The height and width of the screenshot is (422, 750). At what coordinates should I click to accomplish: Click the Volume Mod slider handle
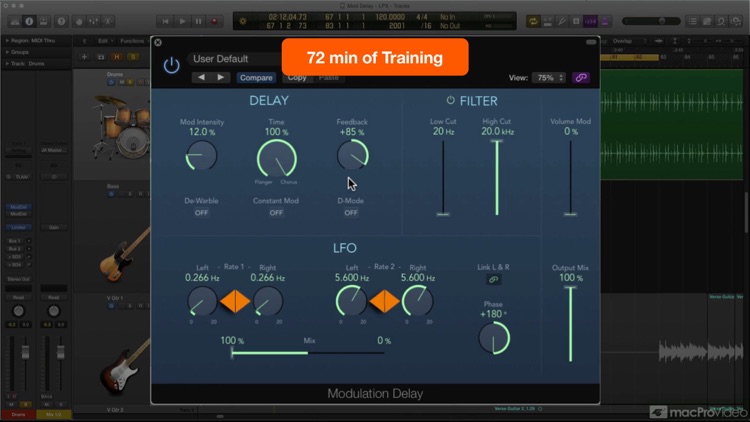570,214
